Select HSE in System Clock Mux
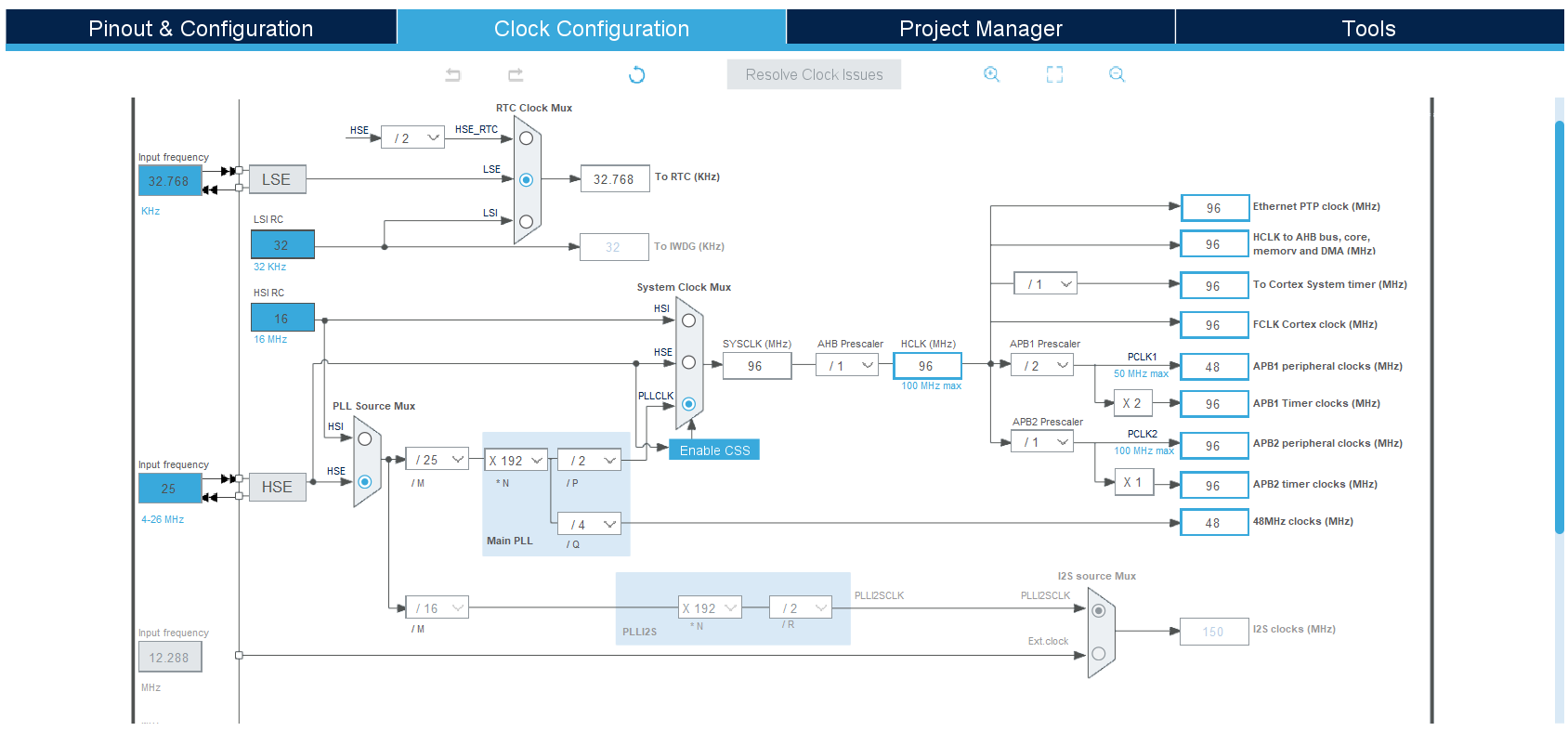The height and width of the screenshot is (731, 1568). pyautogui.click(x=688, y=362)
